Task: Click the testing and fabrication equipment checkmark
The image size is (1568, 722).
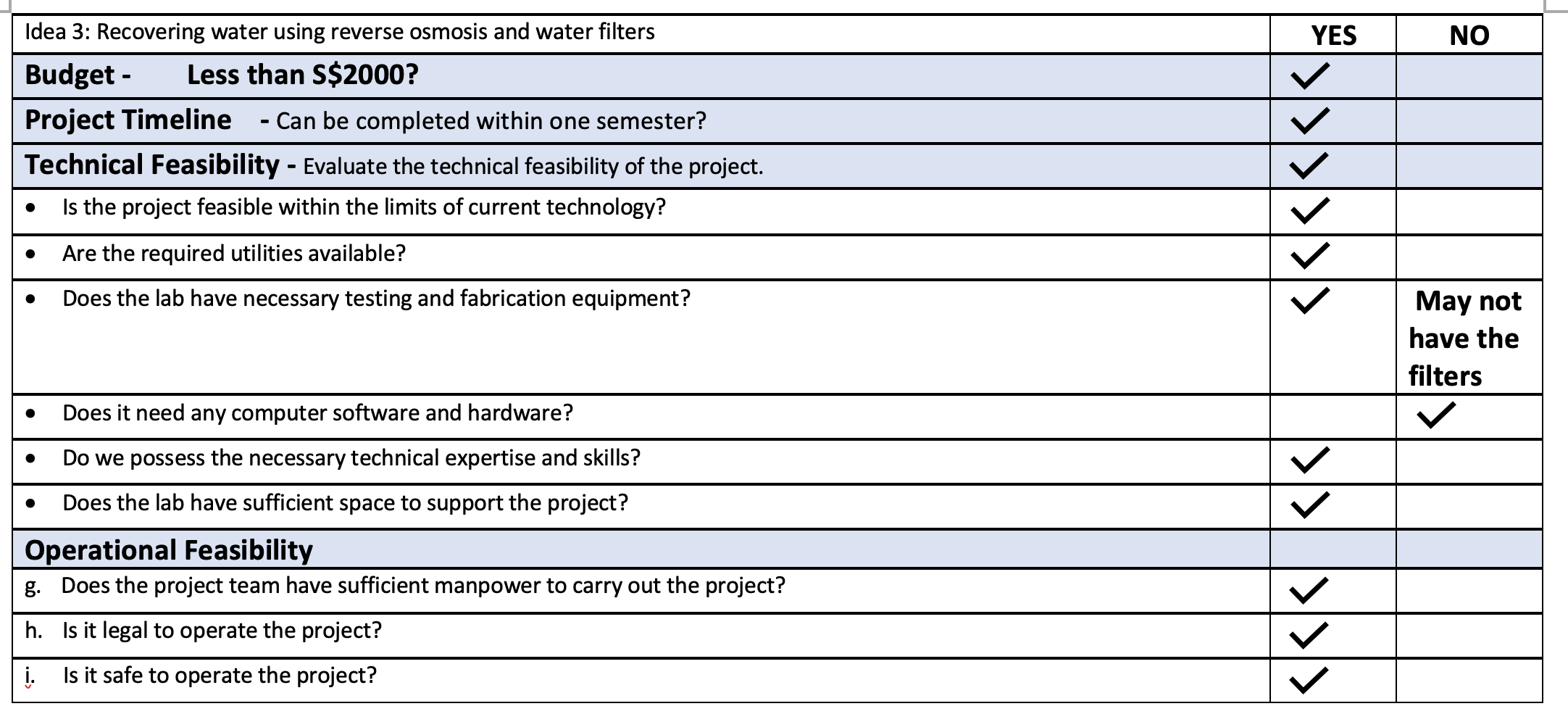Action: pyautogui.click(x=1309, y=300)
